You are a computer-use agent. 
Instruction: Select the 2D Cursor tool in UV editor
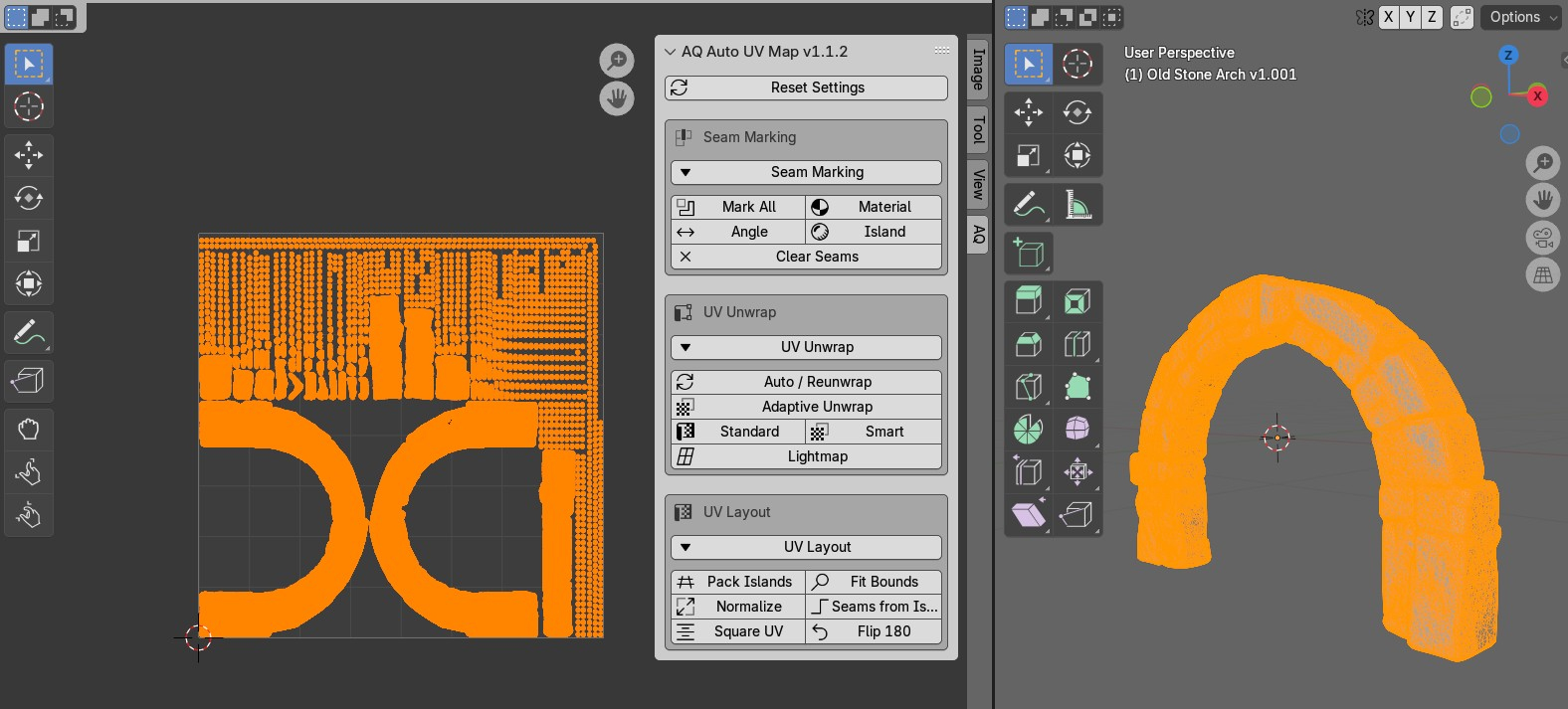[x=29, y=106]
